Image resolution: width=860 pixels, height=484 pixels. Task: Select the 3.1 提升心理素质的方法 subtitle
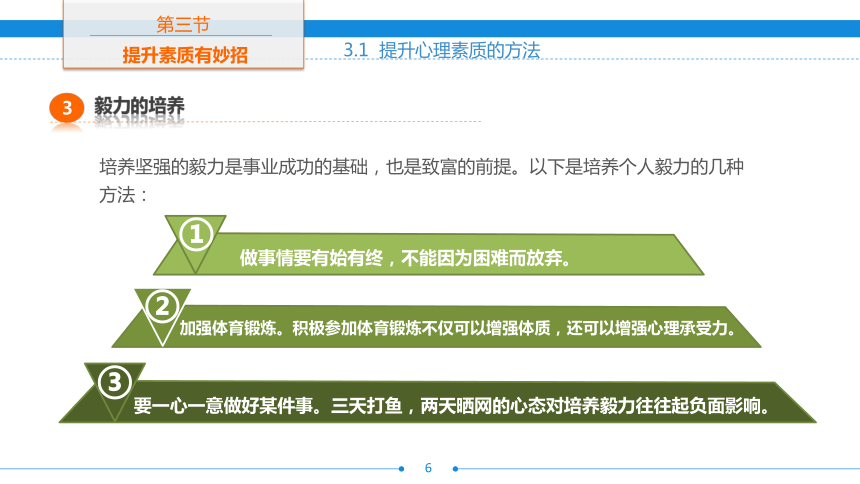tap(442, 50)
